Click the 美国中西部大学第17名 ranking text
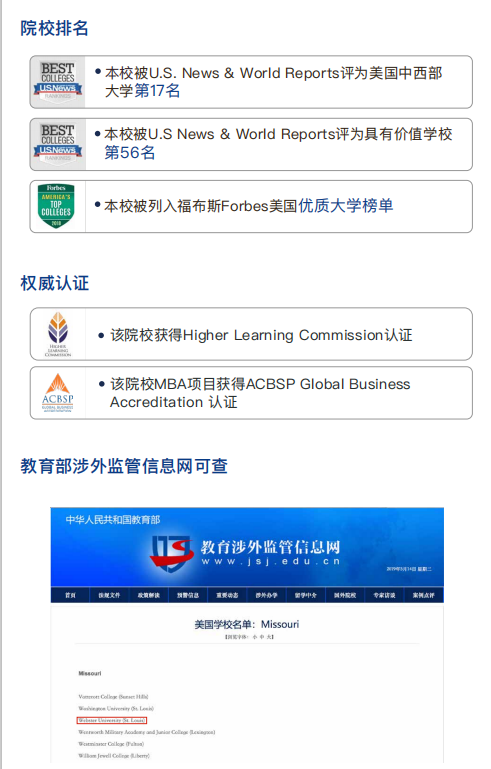This screenshot has width=491, height=769. (273, 82)
